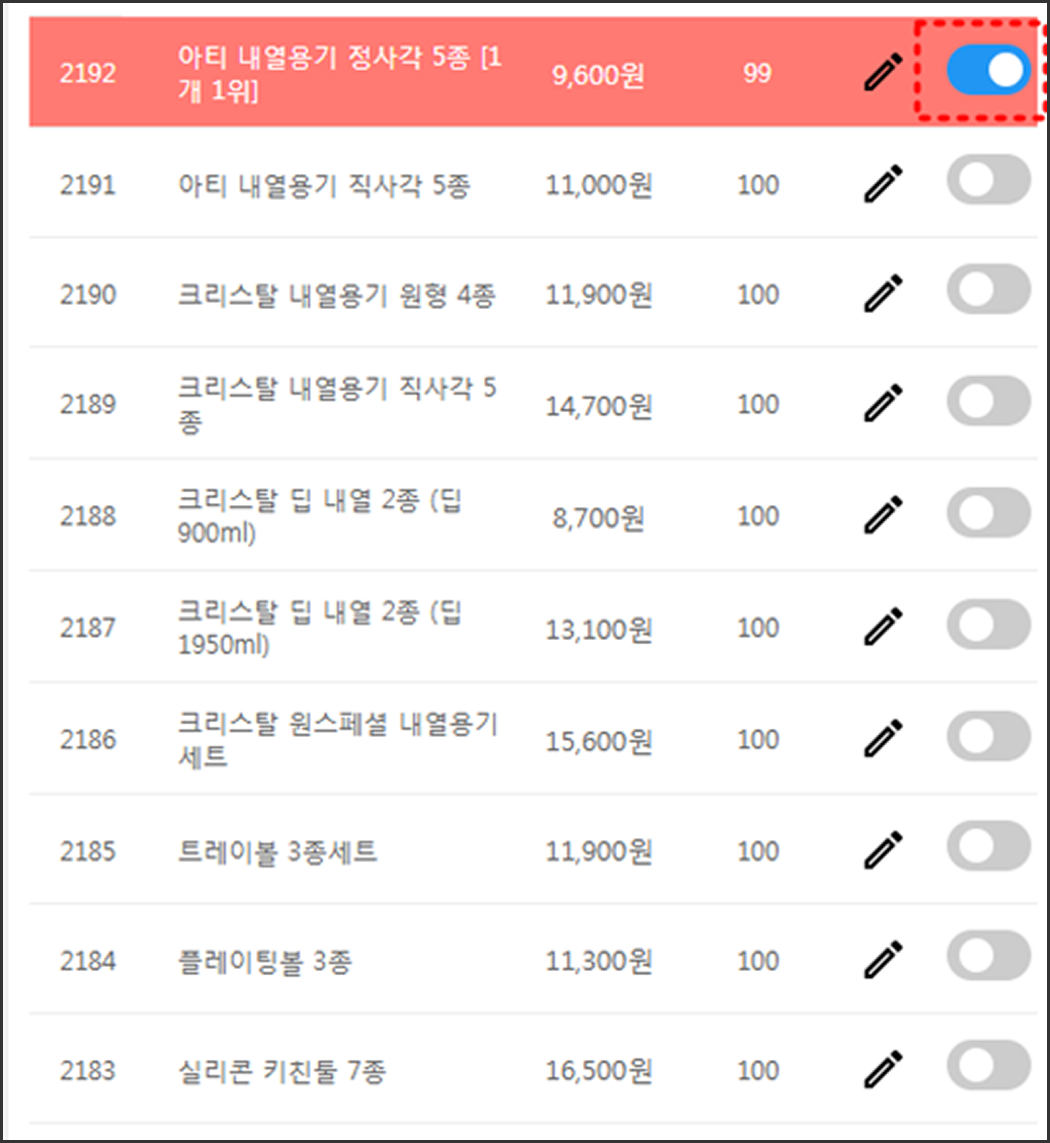Viewport: 1050px width, 1143px height.
Task: Click the product name 크리스탈 원스페셜 내열용기 세트
Action: point(337,739)
